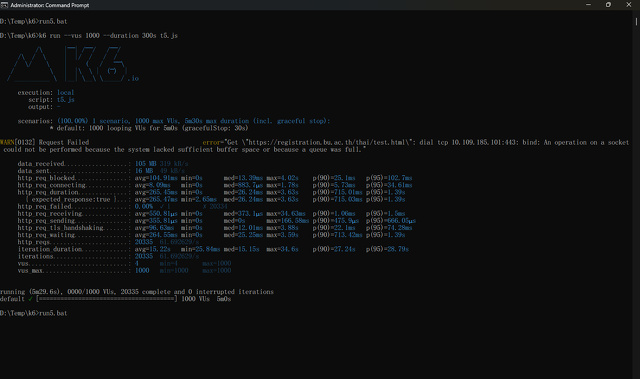Click the 'http_req_waiting' metric label
This screenshot has height=379, width=640.
[46, 235]
